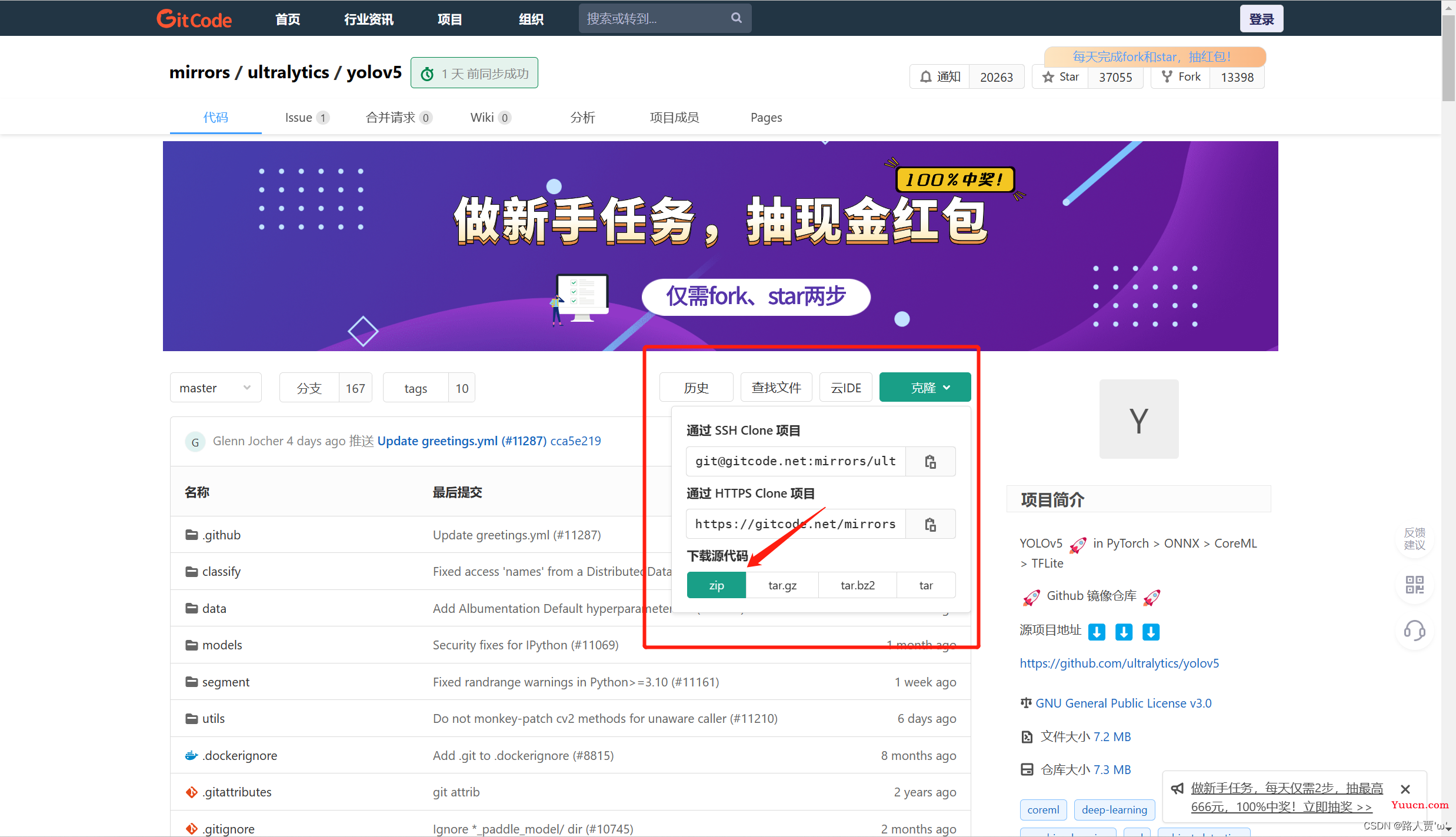1456x837 pixels.
Task: Open the feedback suggestion sidebar button
Action: 1414,538
